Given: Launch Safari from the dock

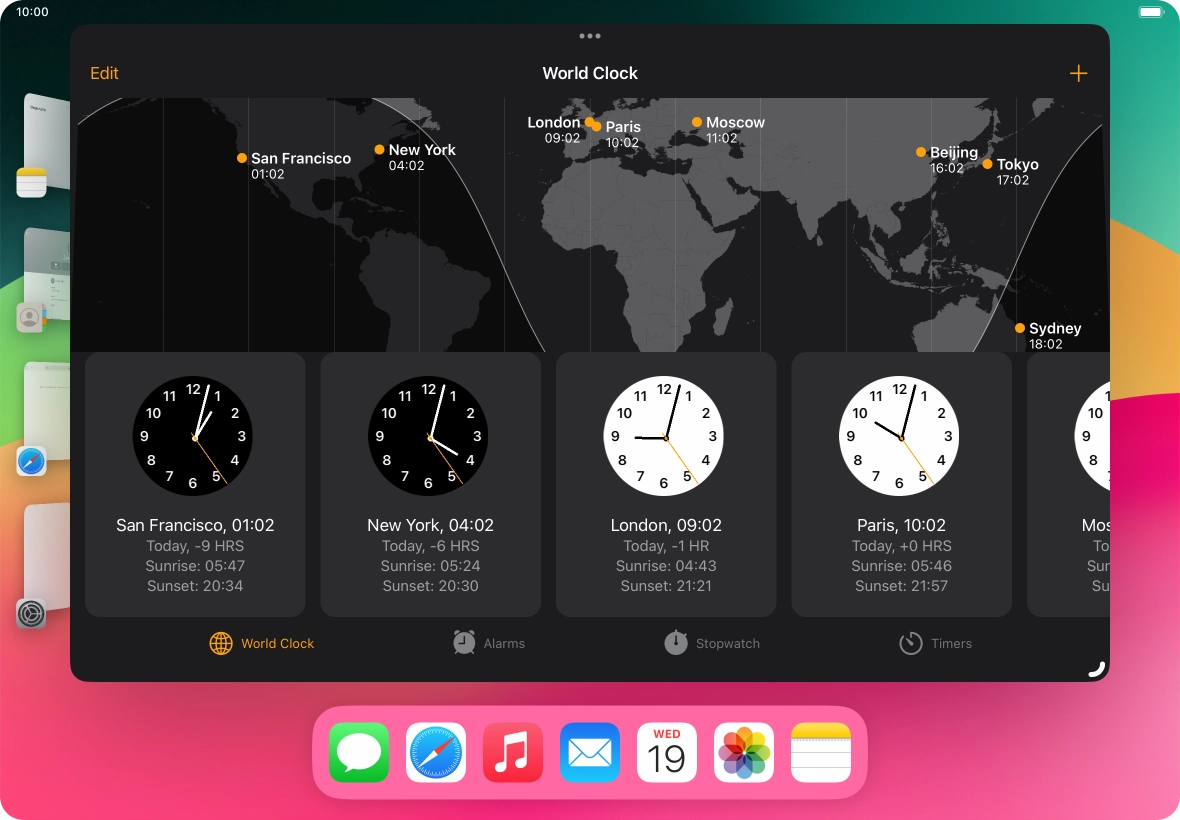Looking at the screenshot, I should click(436, 753).
